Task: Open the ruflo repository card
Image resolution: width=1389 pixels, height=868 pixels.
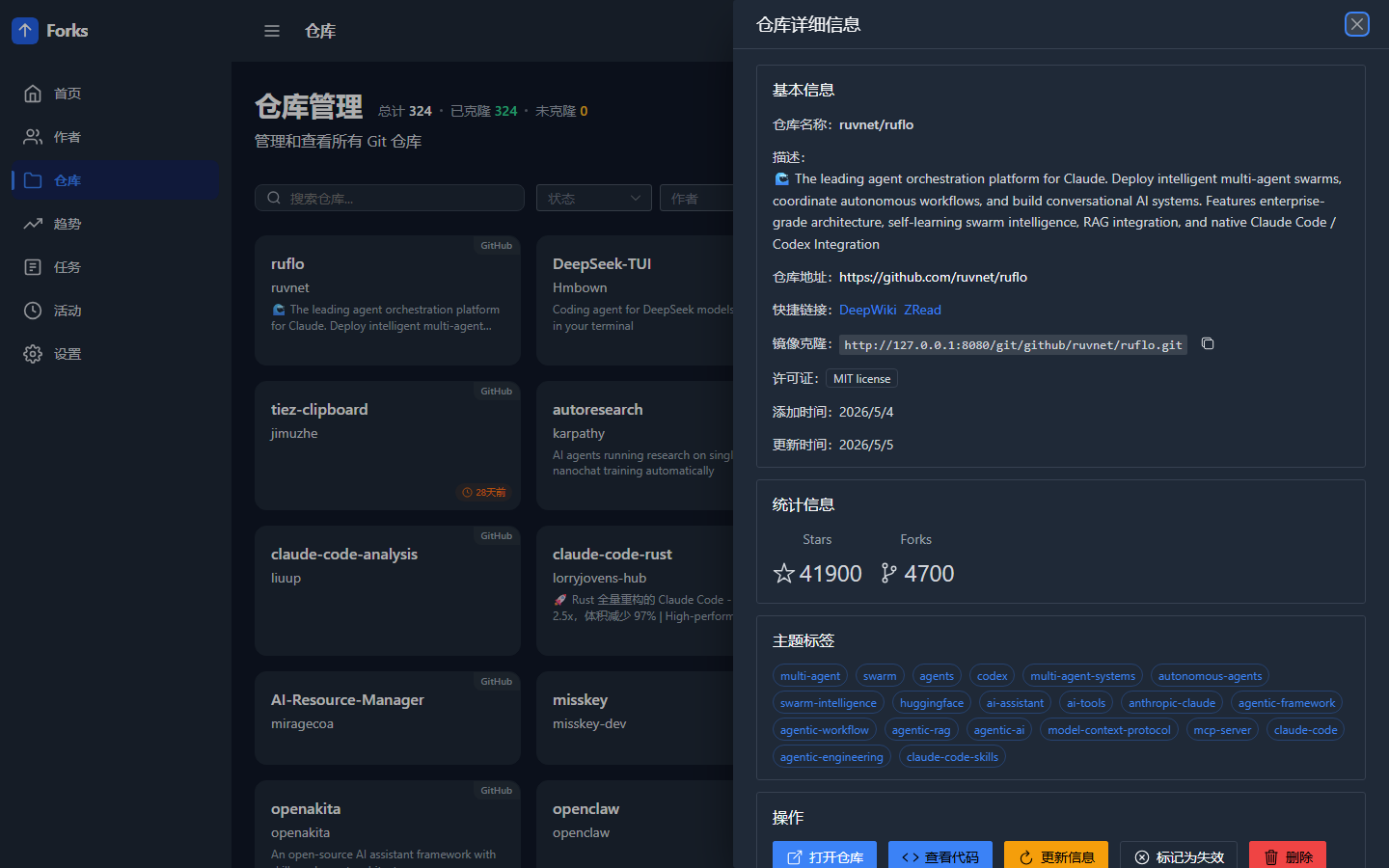Action: [x=388, y=300]
